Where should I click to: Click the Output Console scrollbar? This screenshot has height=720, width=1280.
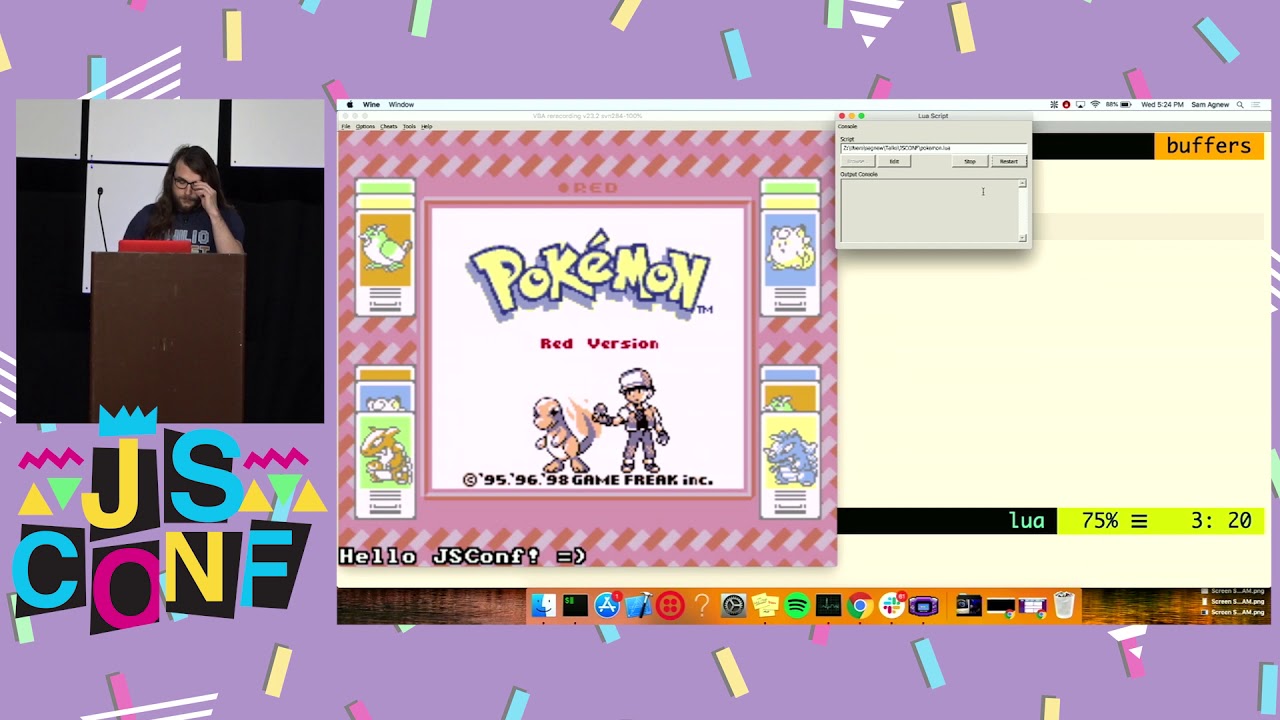pyautogui.click(x=1021, y=210)
